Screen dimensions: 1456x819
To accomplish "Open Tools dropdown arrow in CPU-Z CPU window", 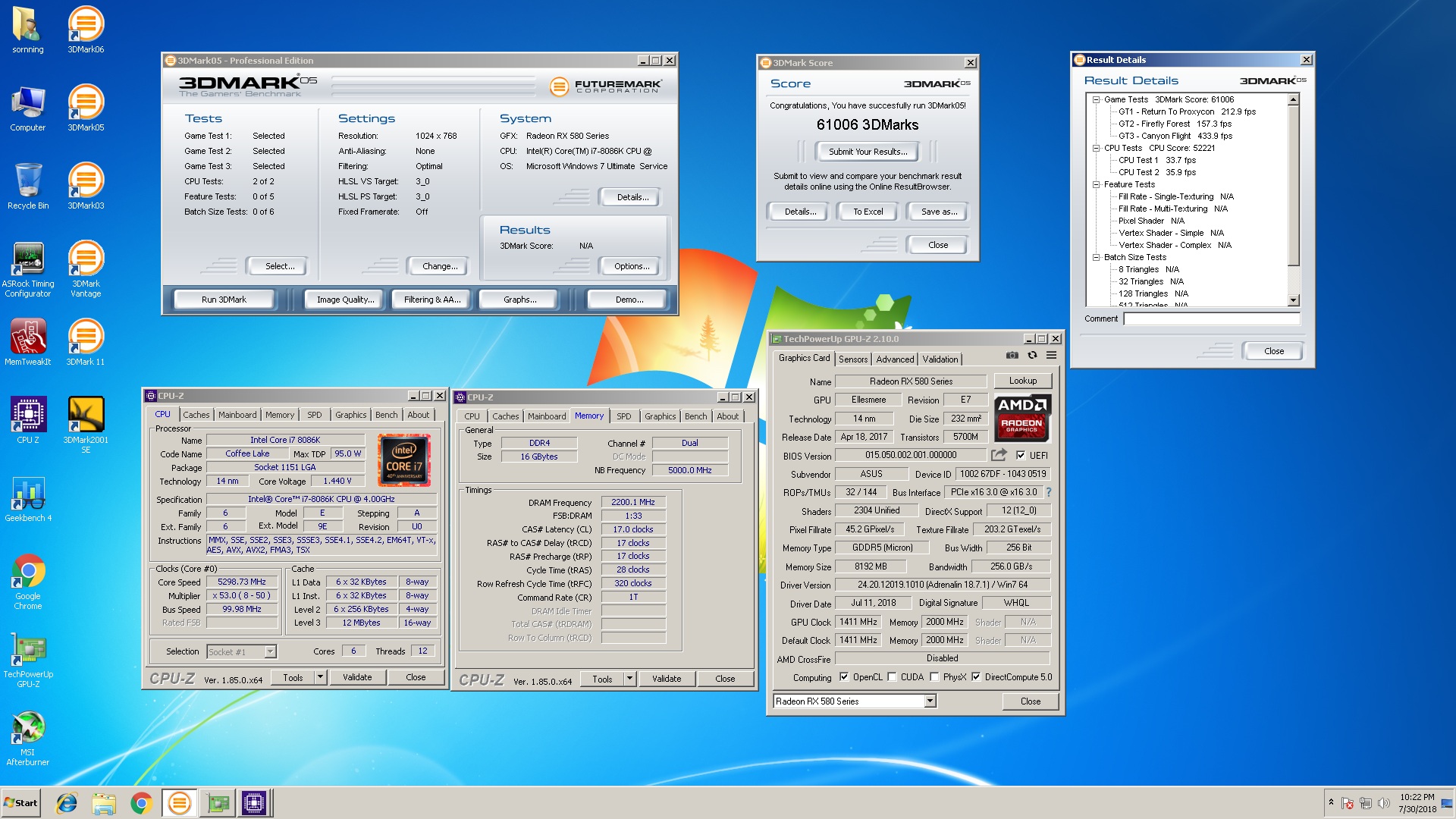I will pos(320,677).
